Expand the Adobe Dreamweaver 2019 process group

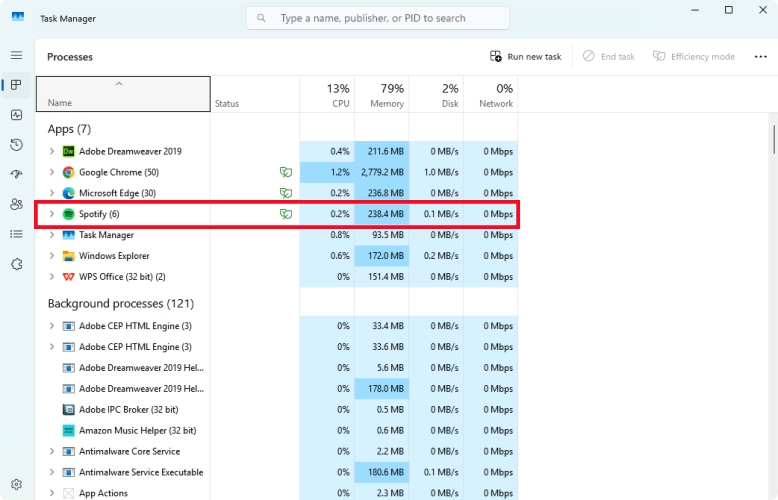(52, 151)
